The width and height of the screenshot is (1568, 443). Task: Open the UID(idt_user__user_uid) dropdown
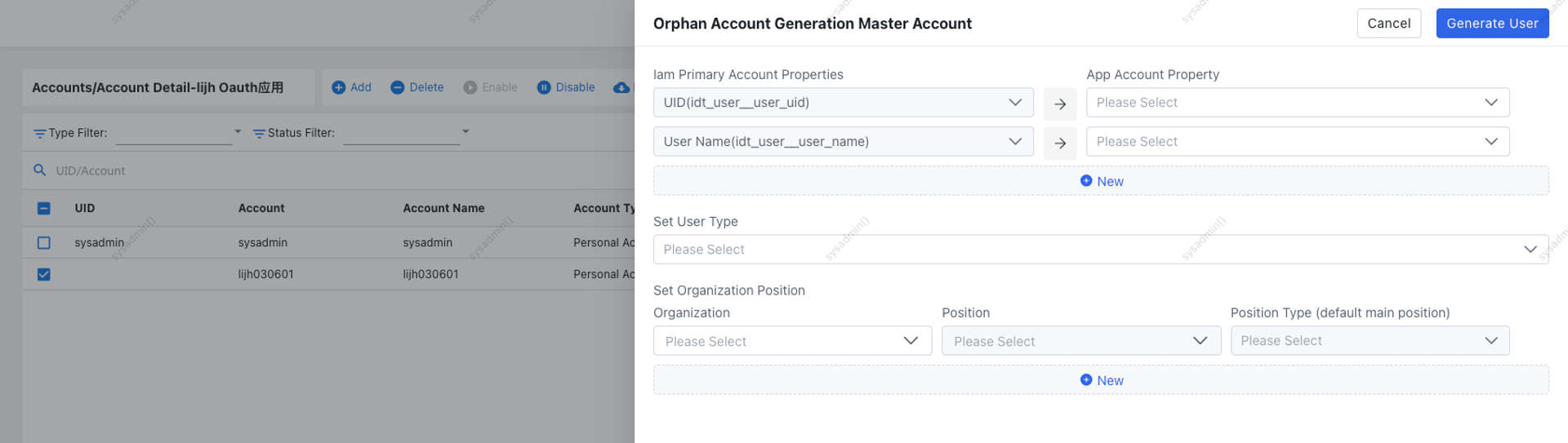click(x=843, y=103)
